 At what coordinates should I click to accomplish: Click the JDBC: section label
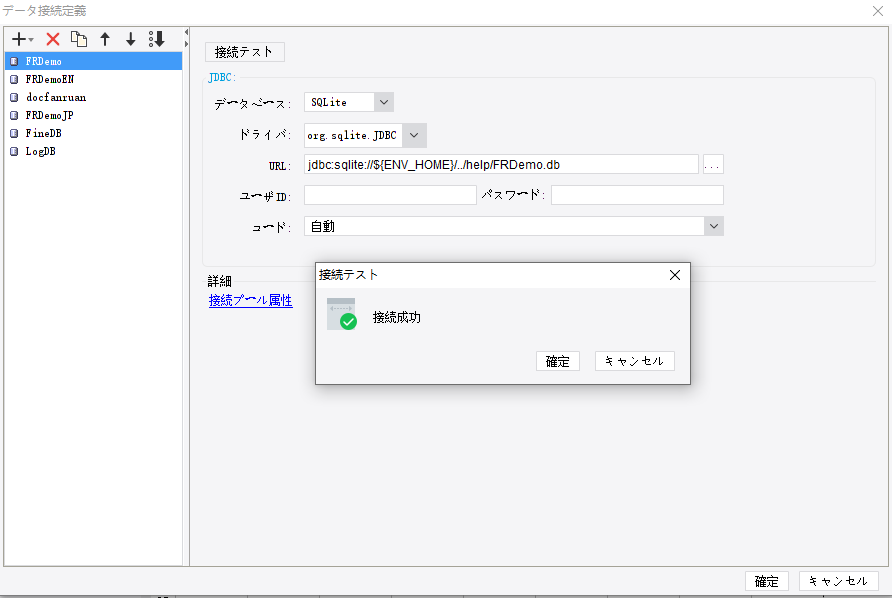(x=222, y=77)
